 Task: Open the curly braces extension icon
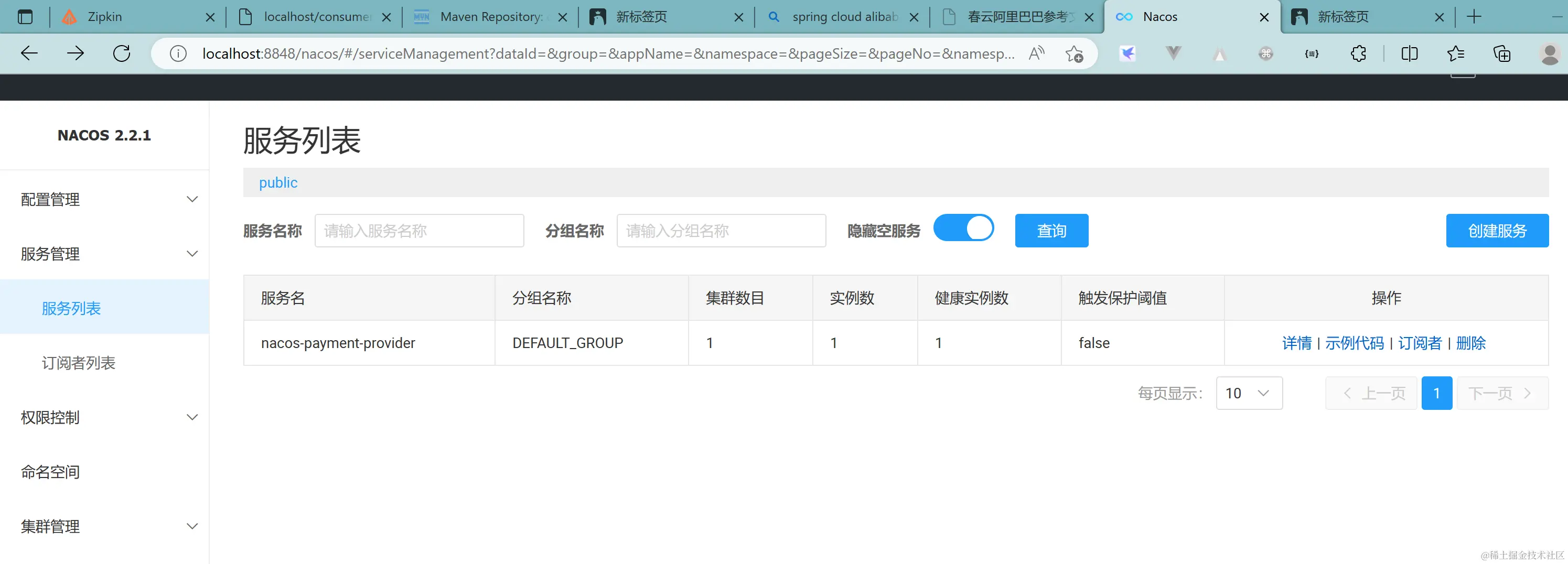[1312, 53]
